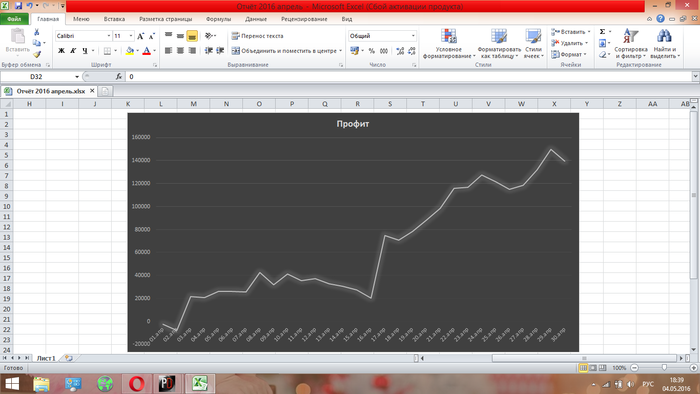This screenshot has width=700, height=394.
Task: Switch to the Рецензирование tab
Action: pos(304,19)
